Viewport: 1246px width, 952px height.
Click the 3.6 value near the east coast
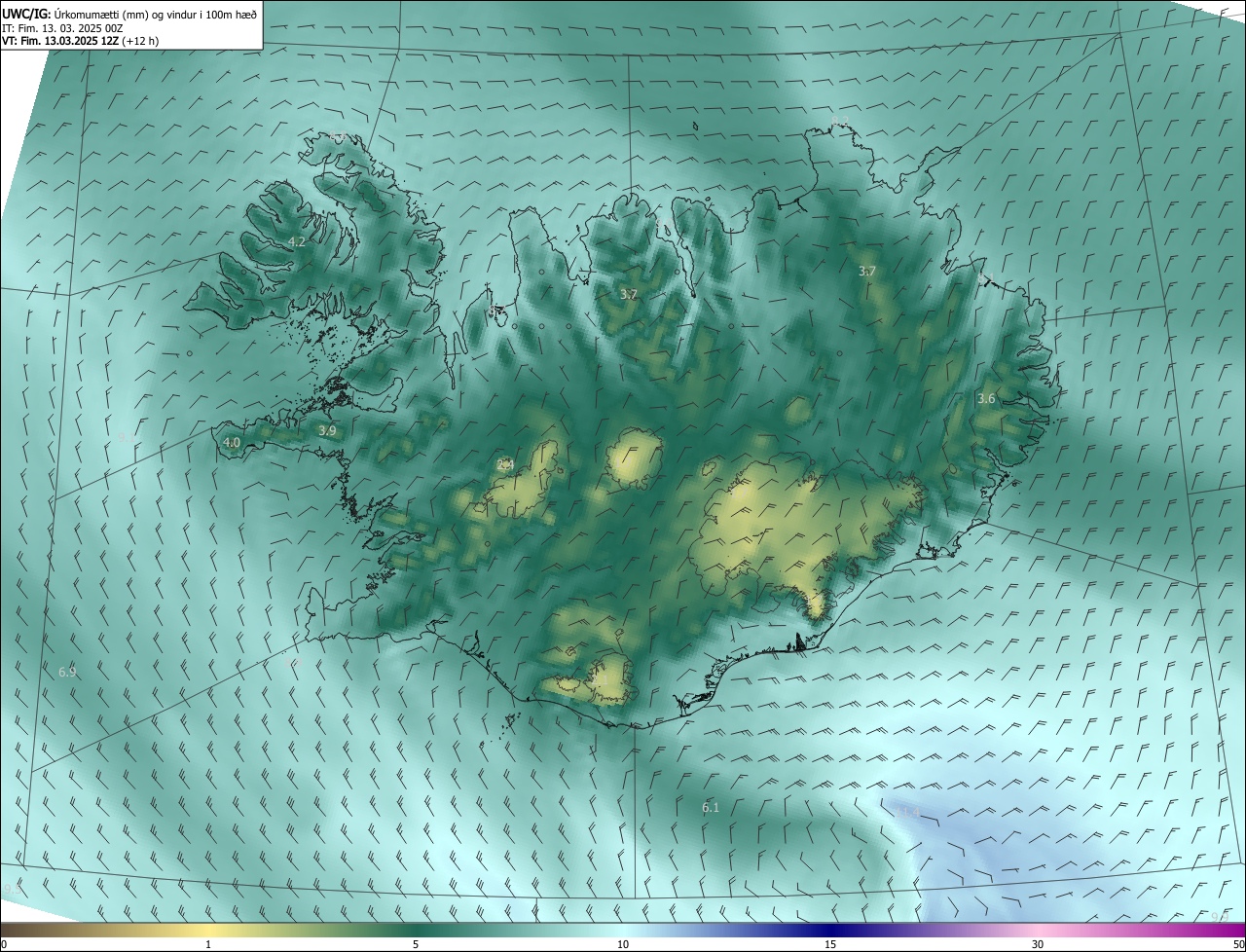click(x=986, y=398)
